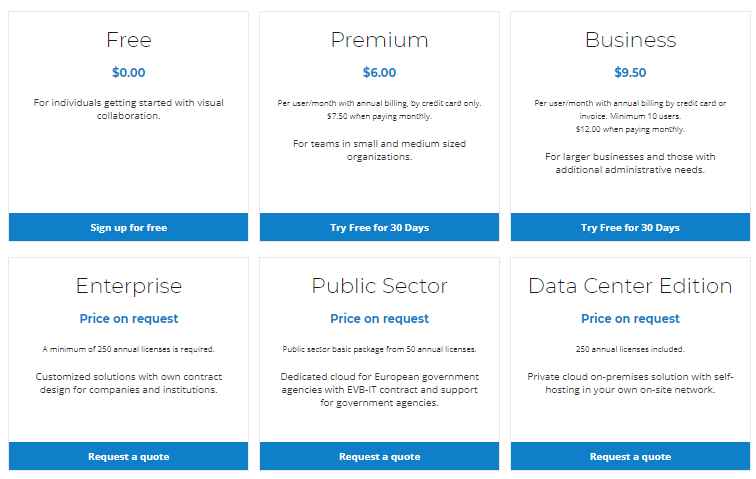Click Sign up for free button

128,227
